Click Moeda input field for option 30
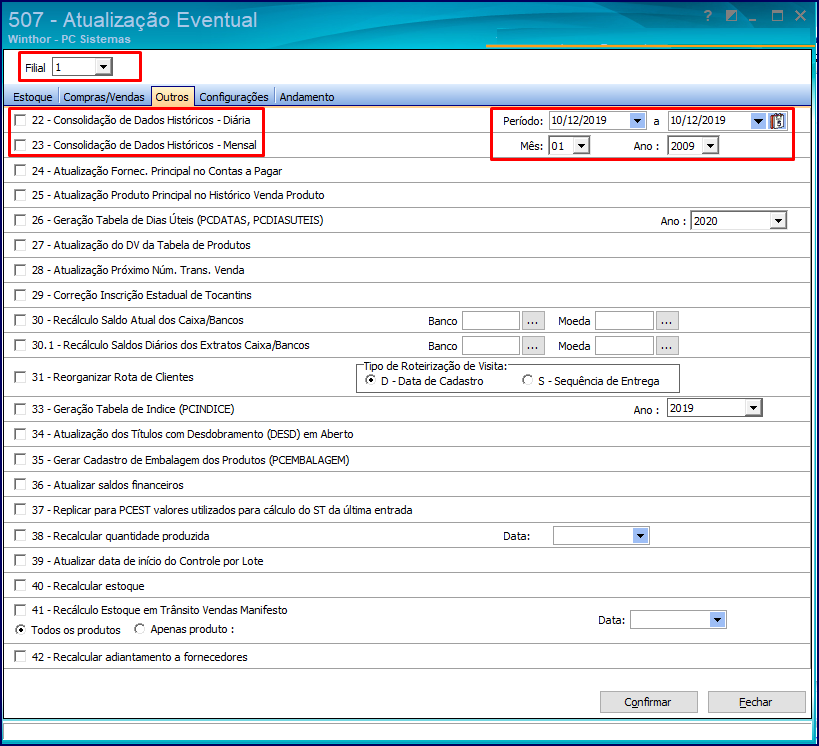 [x=625, y=321]
